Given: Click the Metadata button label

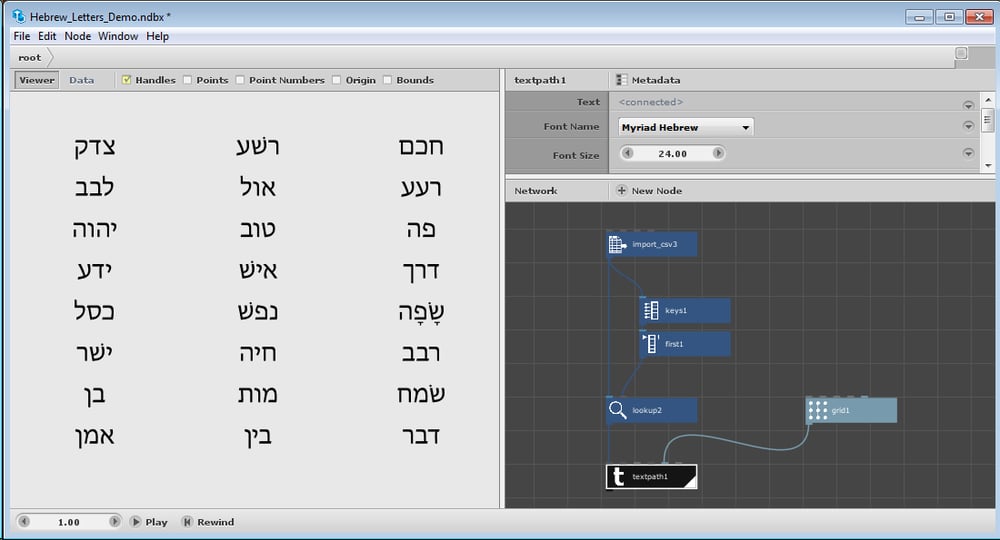Looking at the screenshot, I should pos(656,80).
